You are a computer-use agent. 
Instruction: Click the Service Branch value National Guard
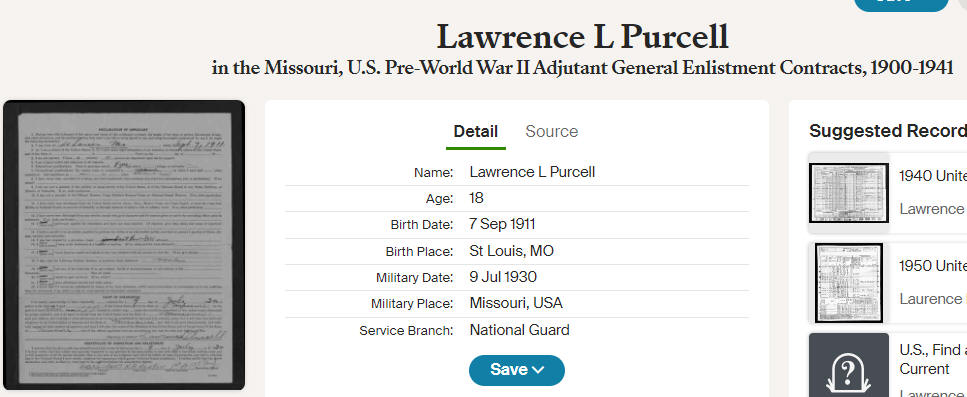[x=519, y=330]
